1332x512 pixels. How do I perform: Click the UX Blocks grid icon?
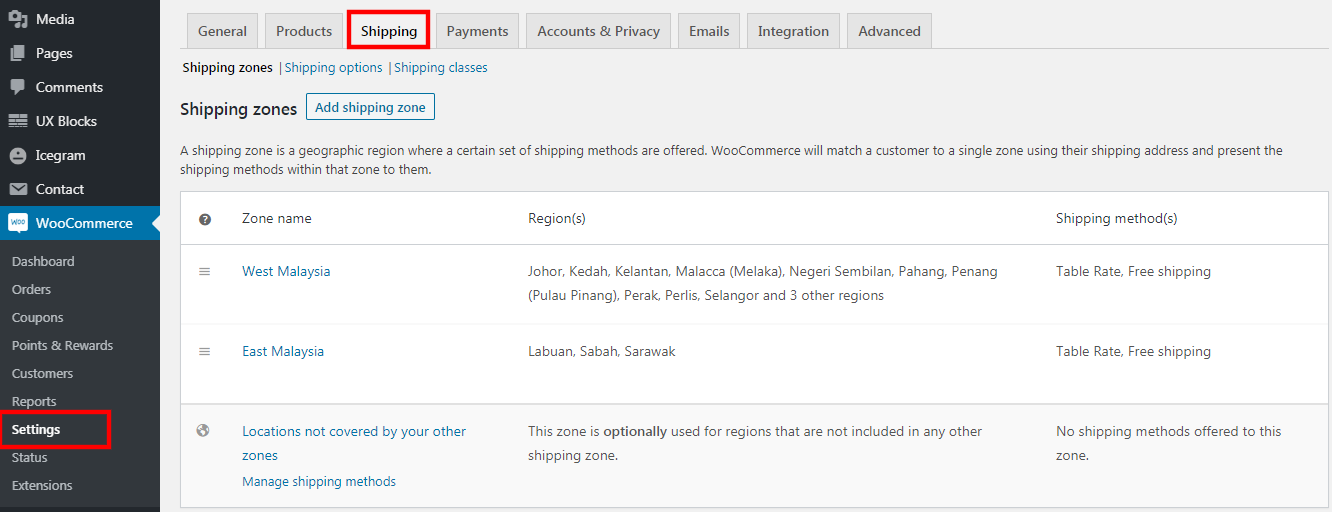point(18,121)
